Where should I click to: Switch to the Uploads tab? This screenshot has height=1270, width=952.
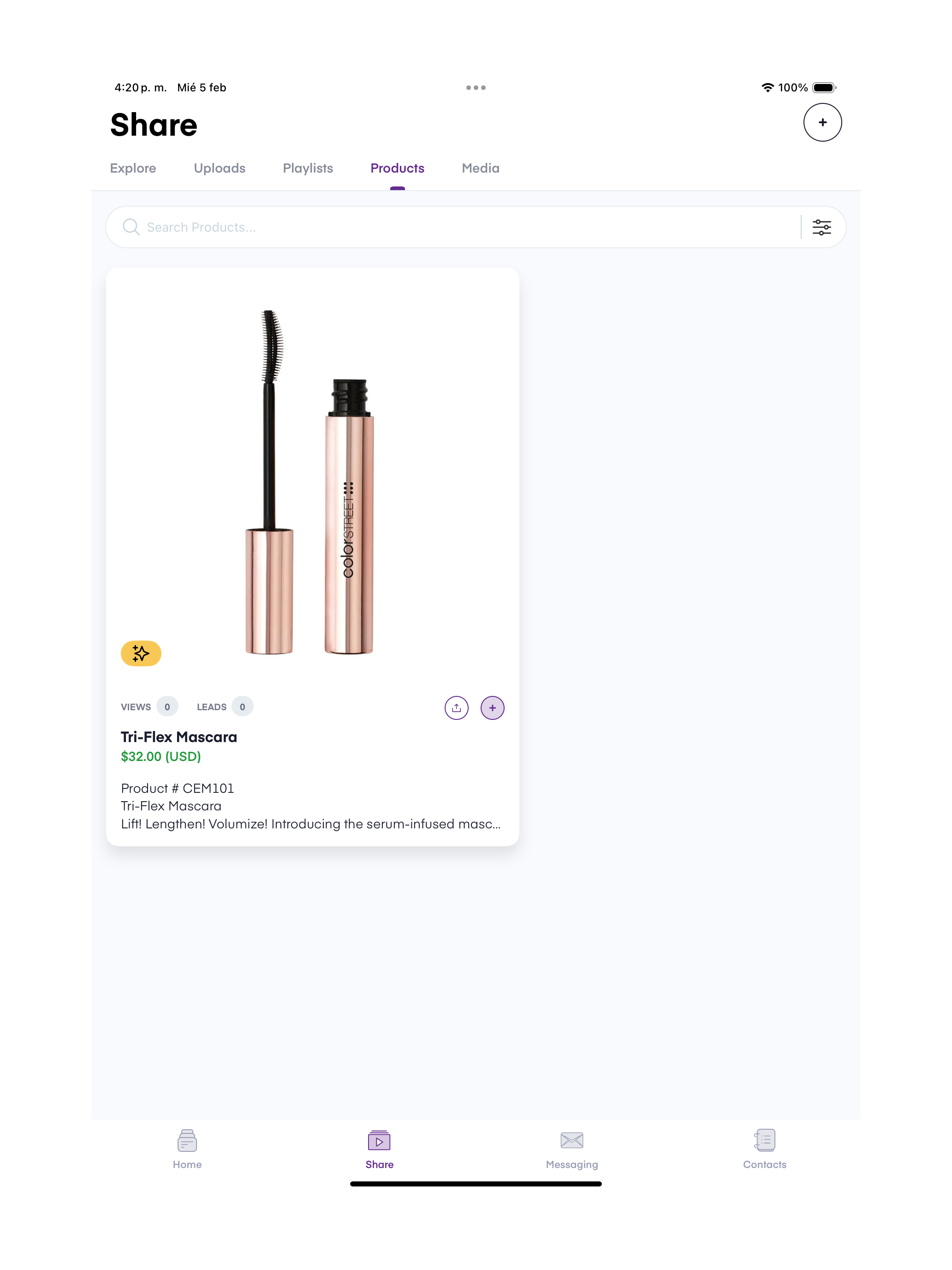coord(219,168)
